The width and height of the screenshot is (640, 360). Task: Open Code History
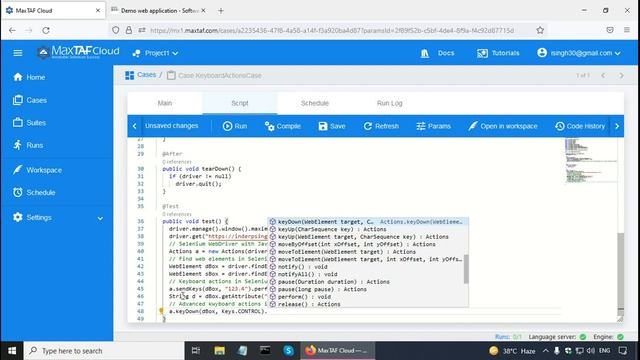580,126
